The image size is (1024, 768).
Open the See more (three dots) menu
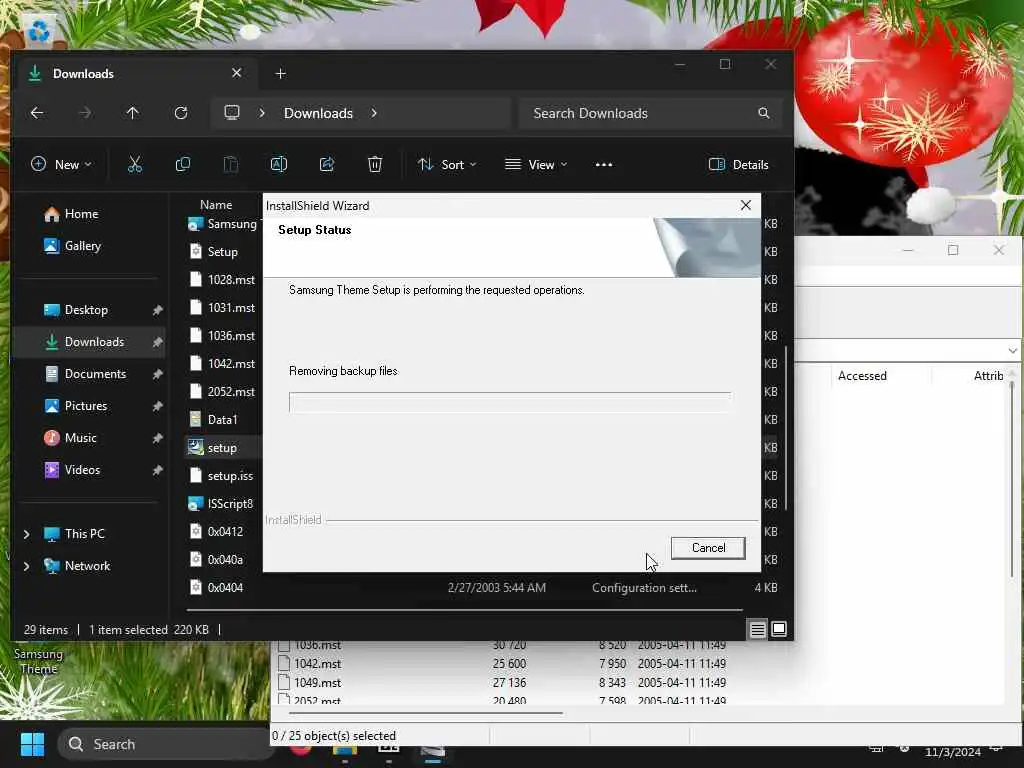click(604, 165)
